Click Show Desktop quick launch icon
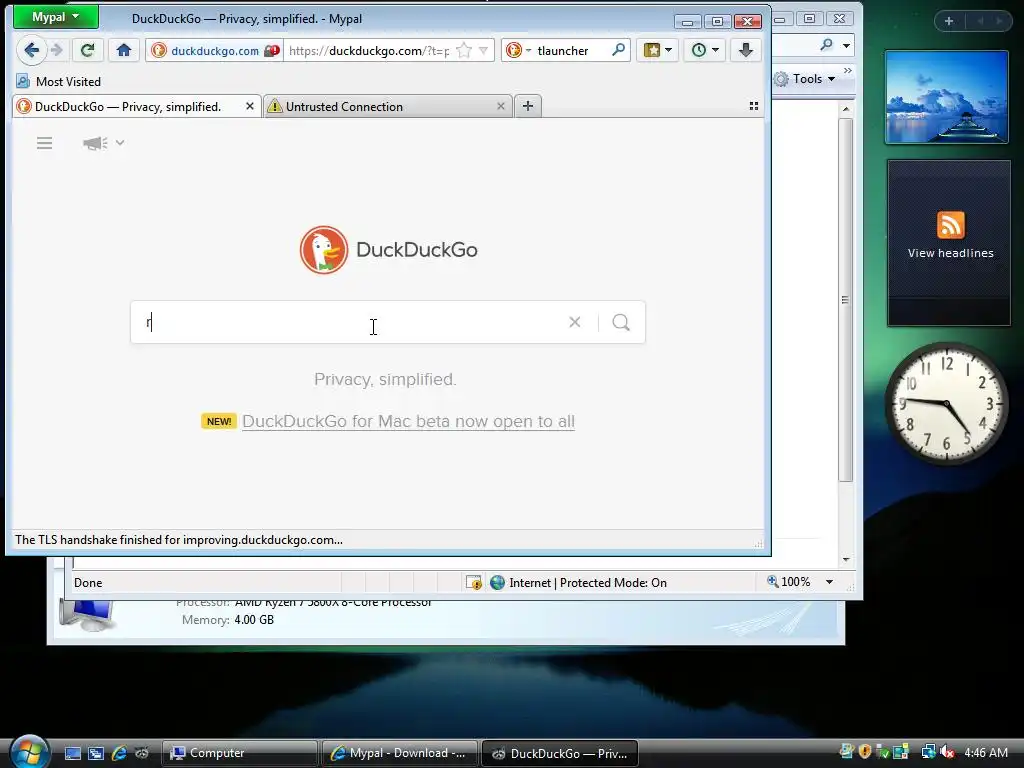 coord(73,753)
